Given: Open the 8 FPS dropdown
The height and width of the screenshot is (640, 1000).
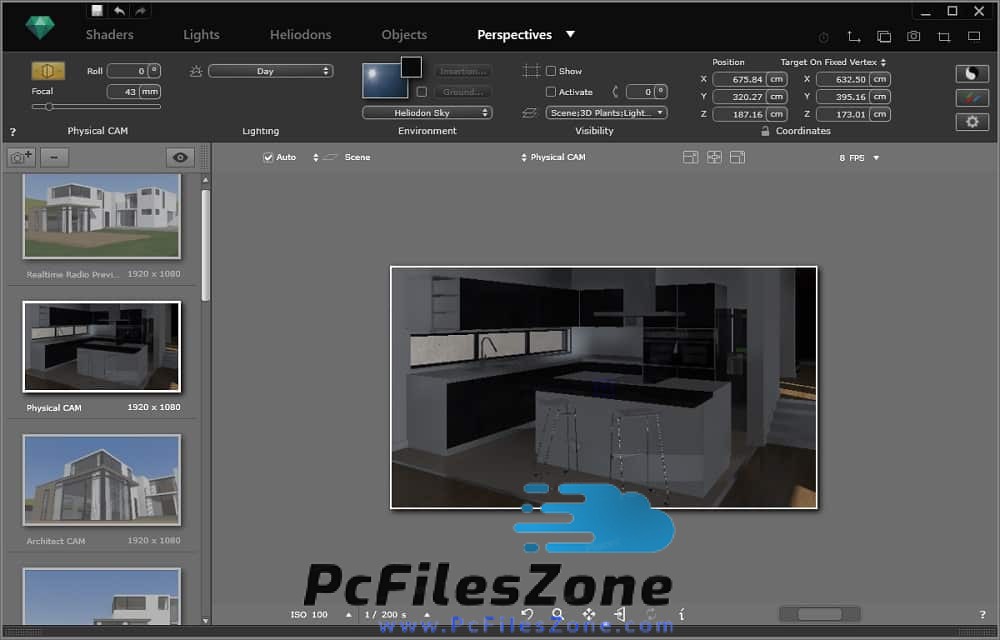Looking at the screenshot, I should point(860,158).
